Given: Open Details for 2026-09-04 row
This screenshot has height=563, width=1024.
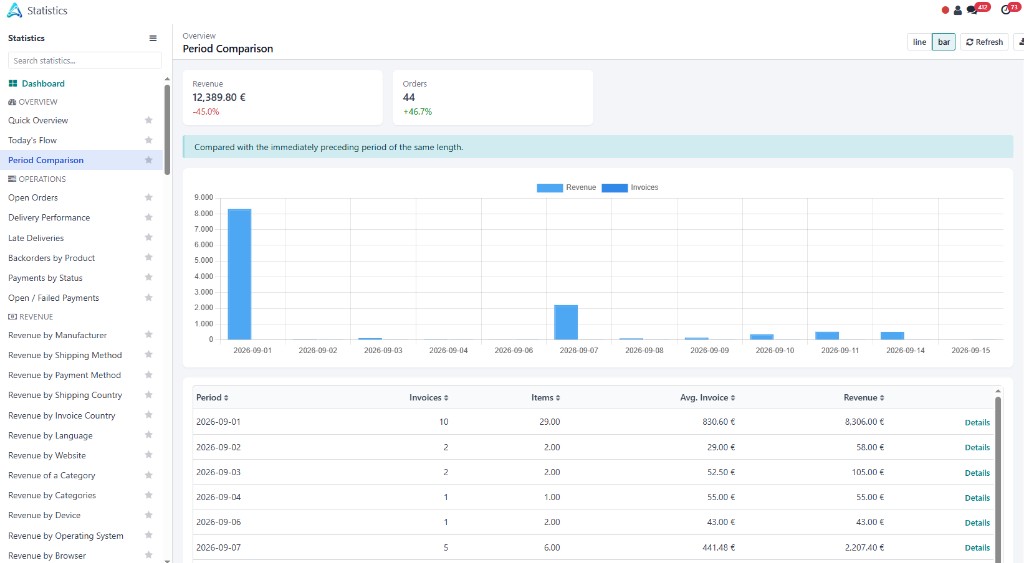Looking at the screenshot, I should 977,498.
